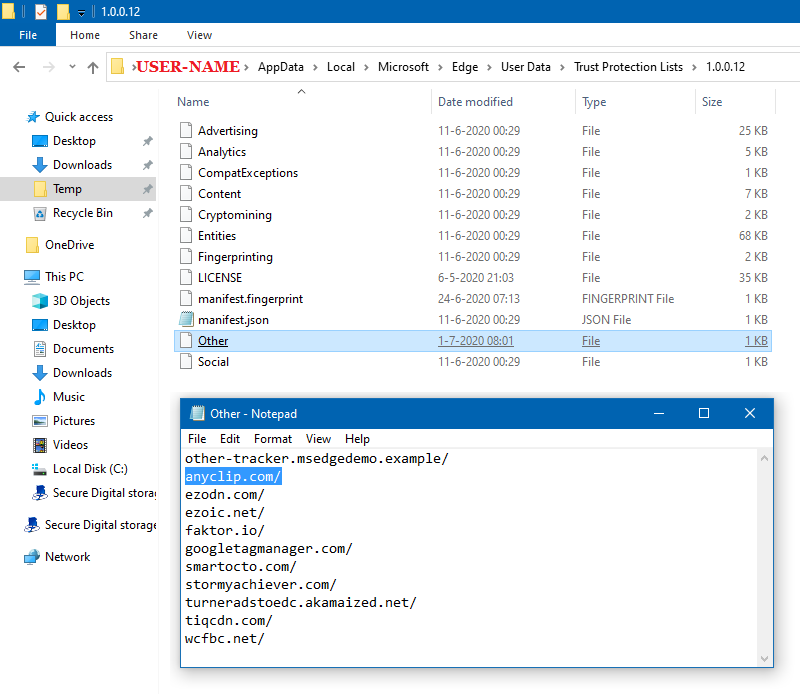Open the recent locations dropdown arrow
Viewport: 800px width, 694px height.
point(70,67)
